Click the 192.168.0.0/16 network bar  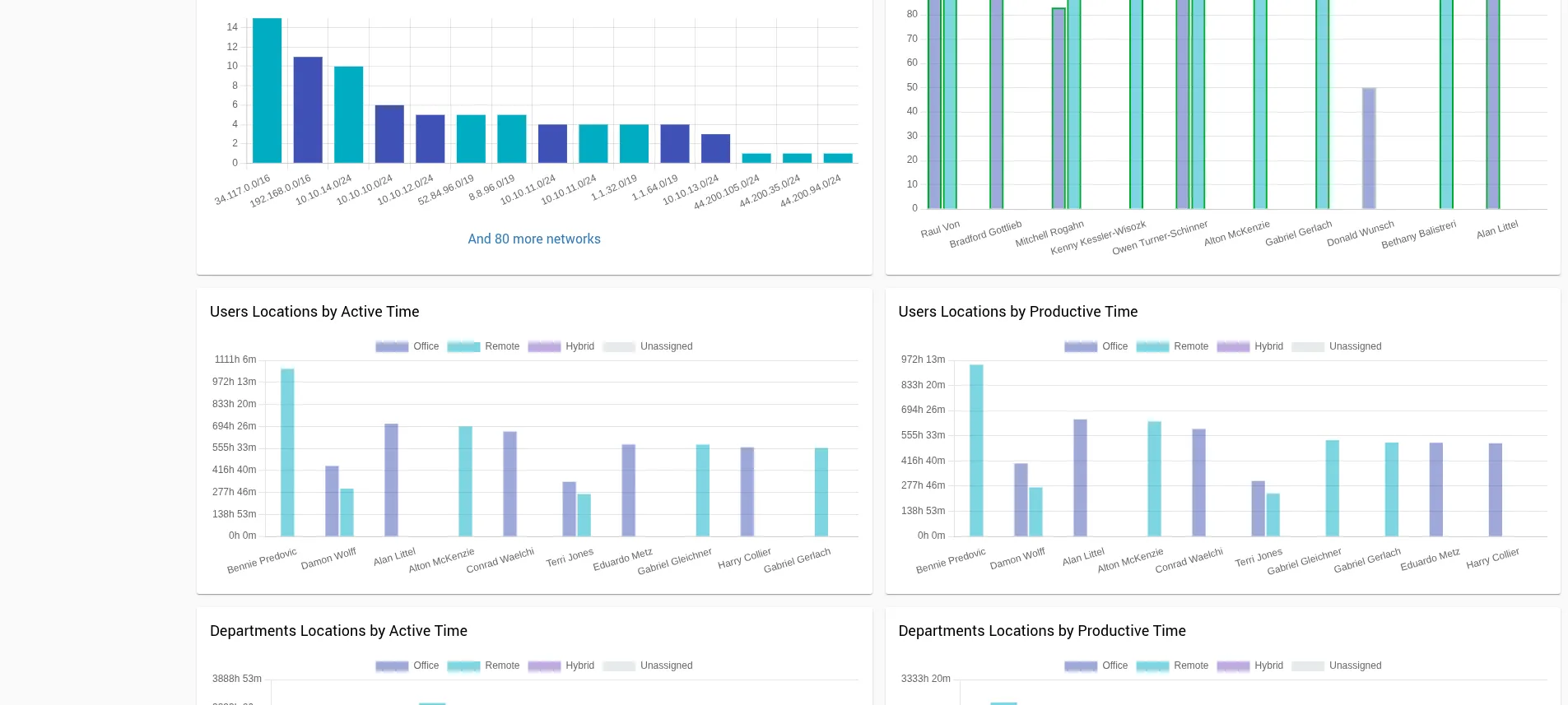point(308,110)
